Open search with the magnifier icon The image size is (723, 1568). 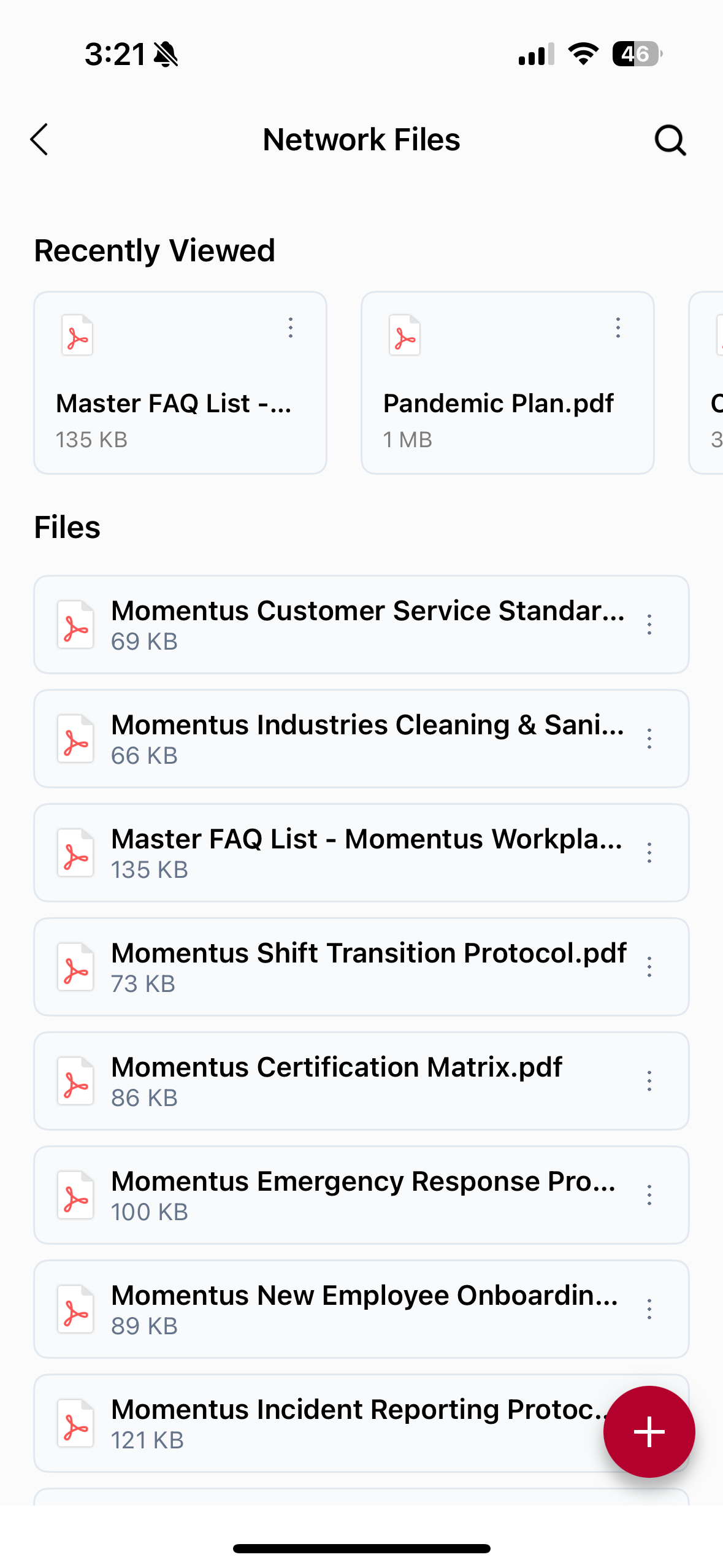670,140
